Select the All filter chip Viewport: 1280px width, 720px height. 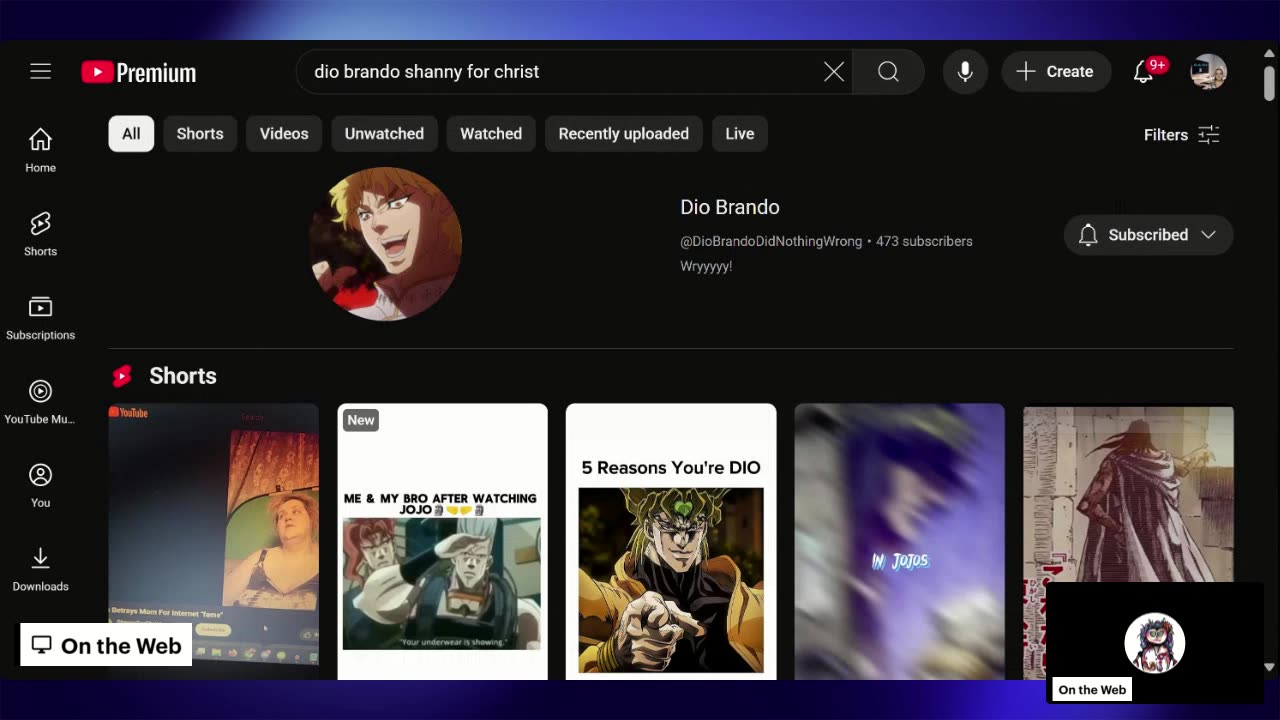pos(131,134)
